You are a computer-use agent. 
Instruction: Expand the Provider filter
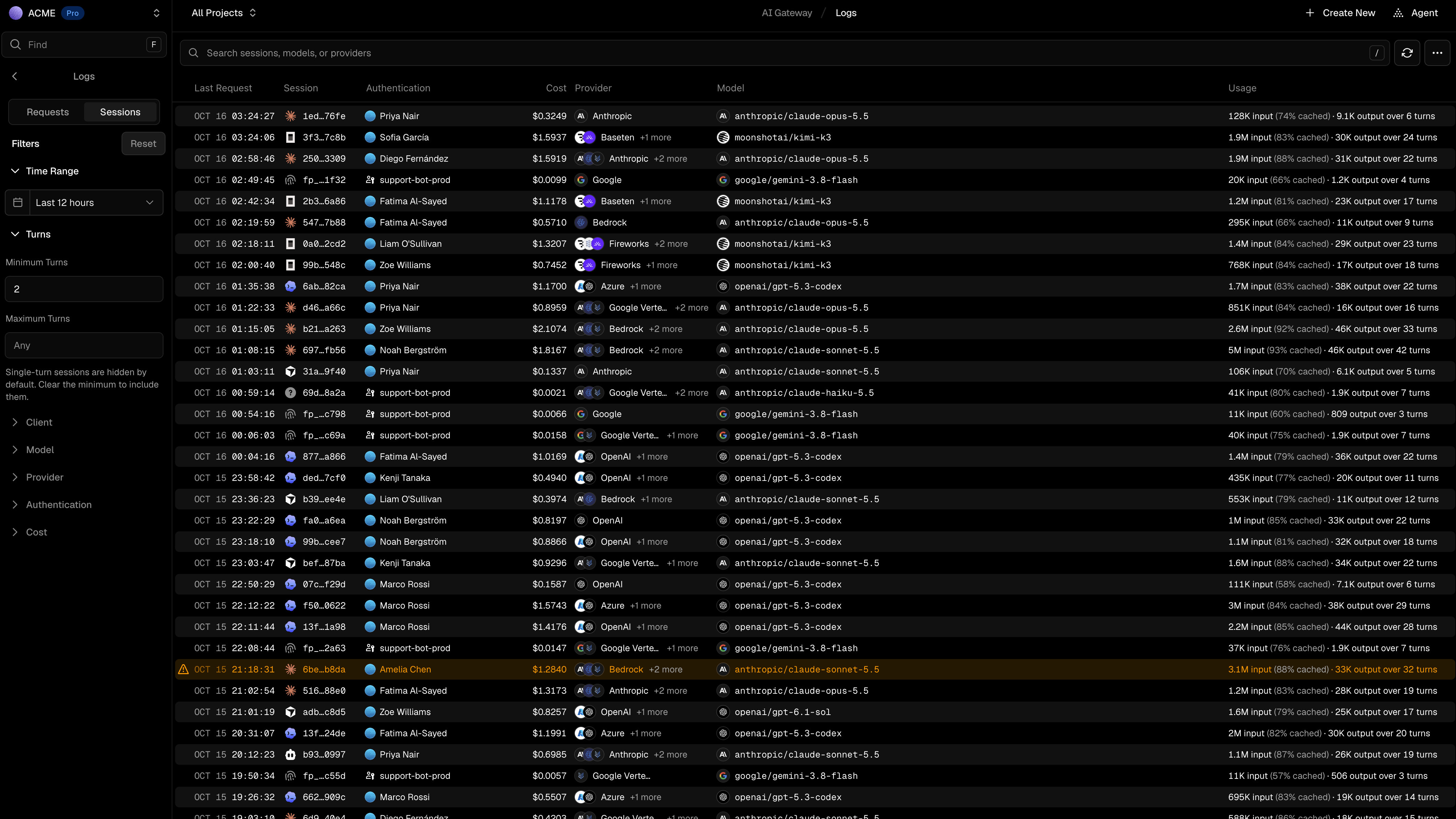(x=38, y=477)
